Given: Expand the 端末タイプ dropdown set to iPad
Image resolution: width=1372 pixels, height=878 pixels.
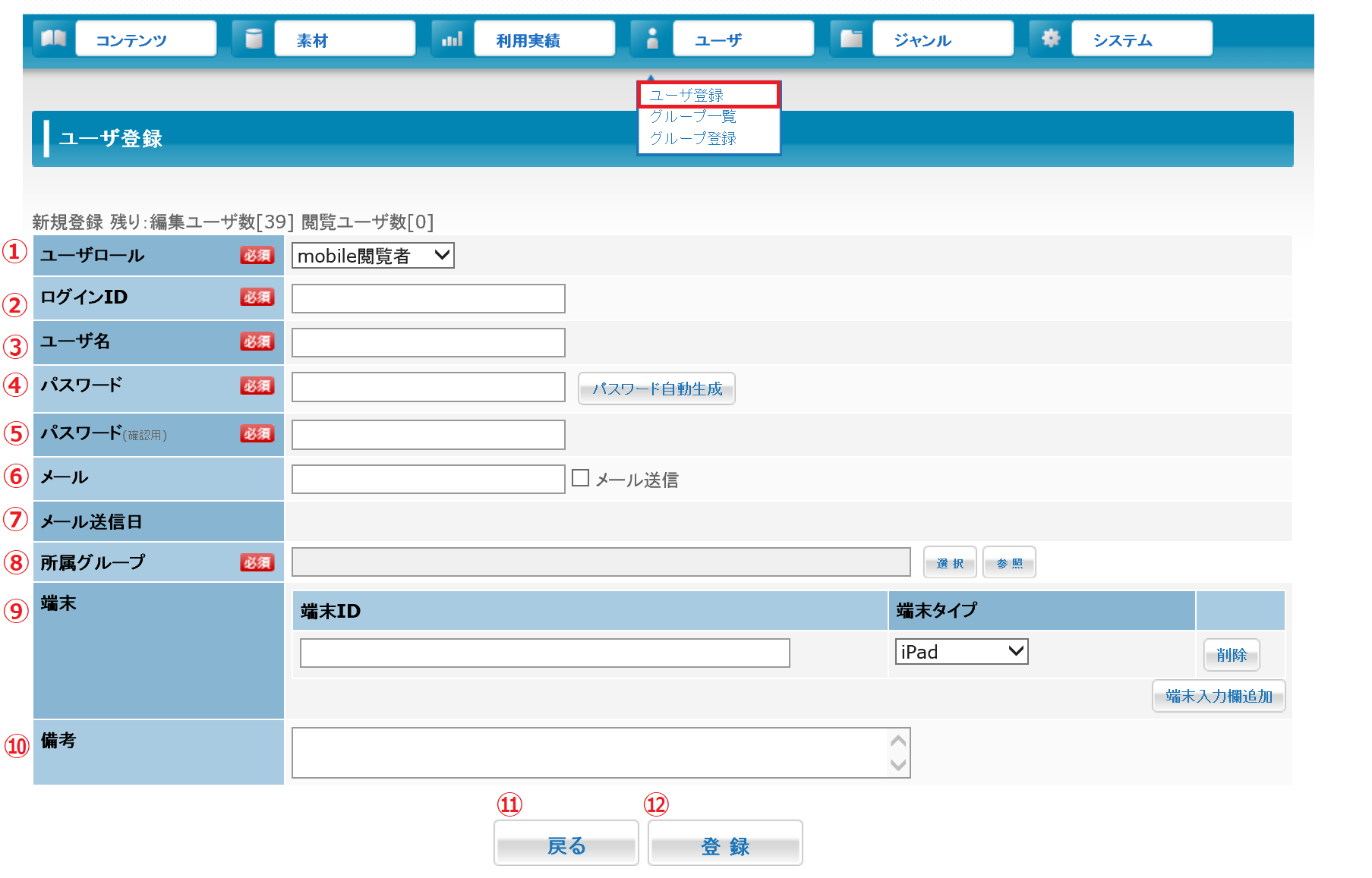Looking at the screenshot, I should (961, 652).
